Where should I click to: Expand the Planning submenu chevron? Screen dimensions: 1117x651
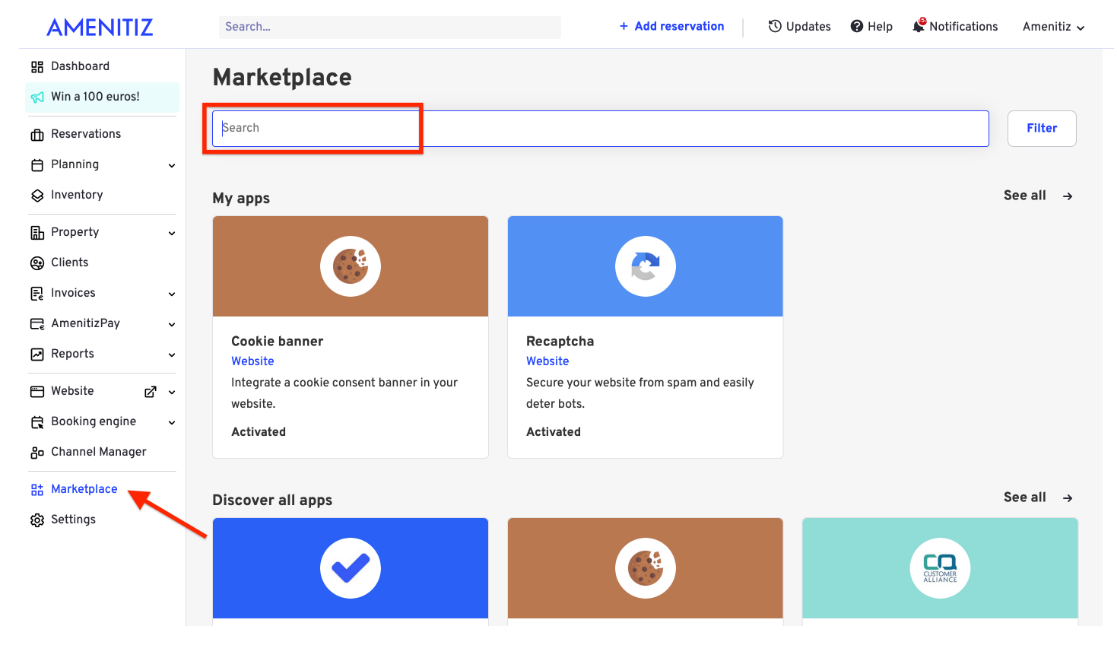(172, 166)
